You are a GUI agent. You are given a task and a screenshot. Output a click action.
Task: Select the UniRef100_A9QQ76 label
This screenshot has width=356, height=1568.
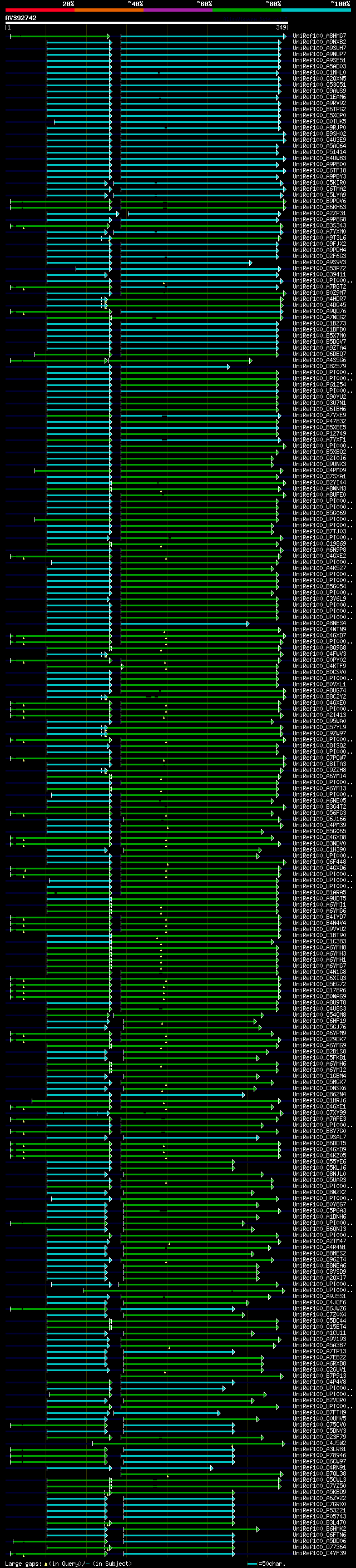pos(319,311)
